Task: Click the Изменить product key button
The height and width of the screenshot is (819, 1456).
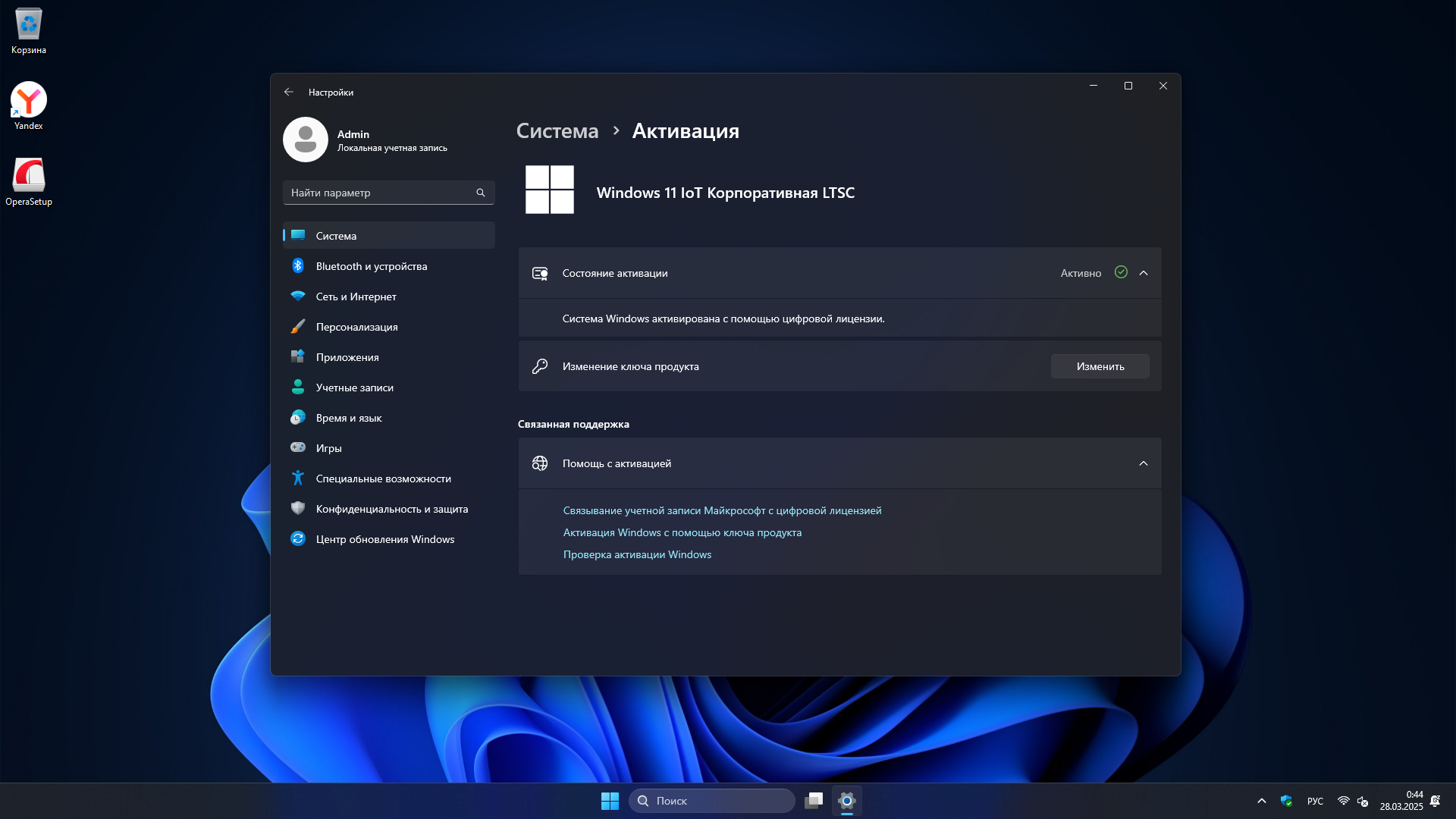Action: [x=1100, y=366]
